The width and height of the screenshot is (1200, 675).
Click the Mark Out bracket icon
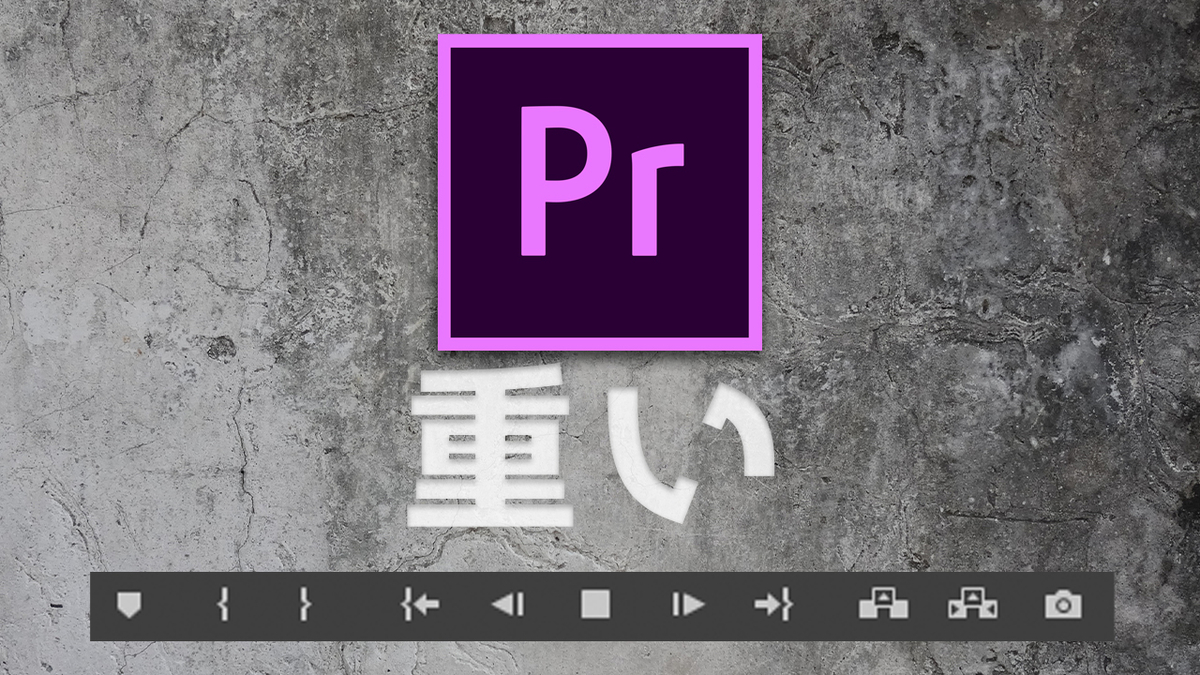coord(305,604)
